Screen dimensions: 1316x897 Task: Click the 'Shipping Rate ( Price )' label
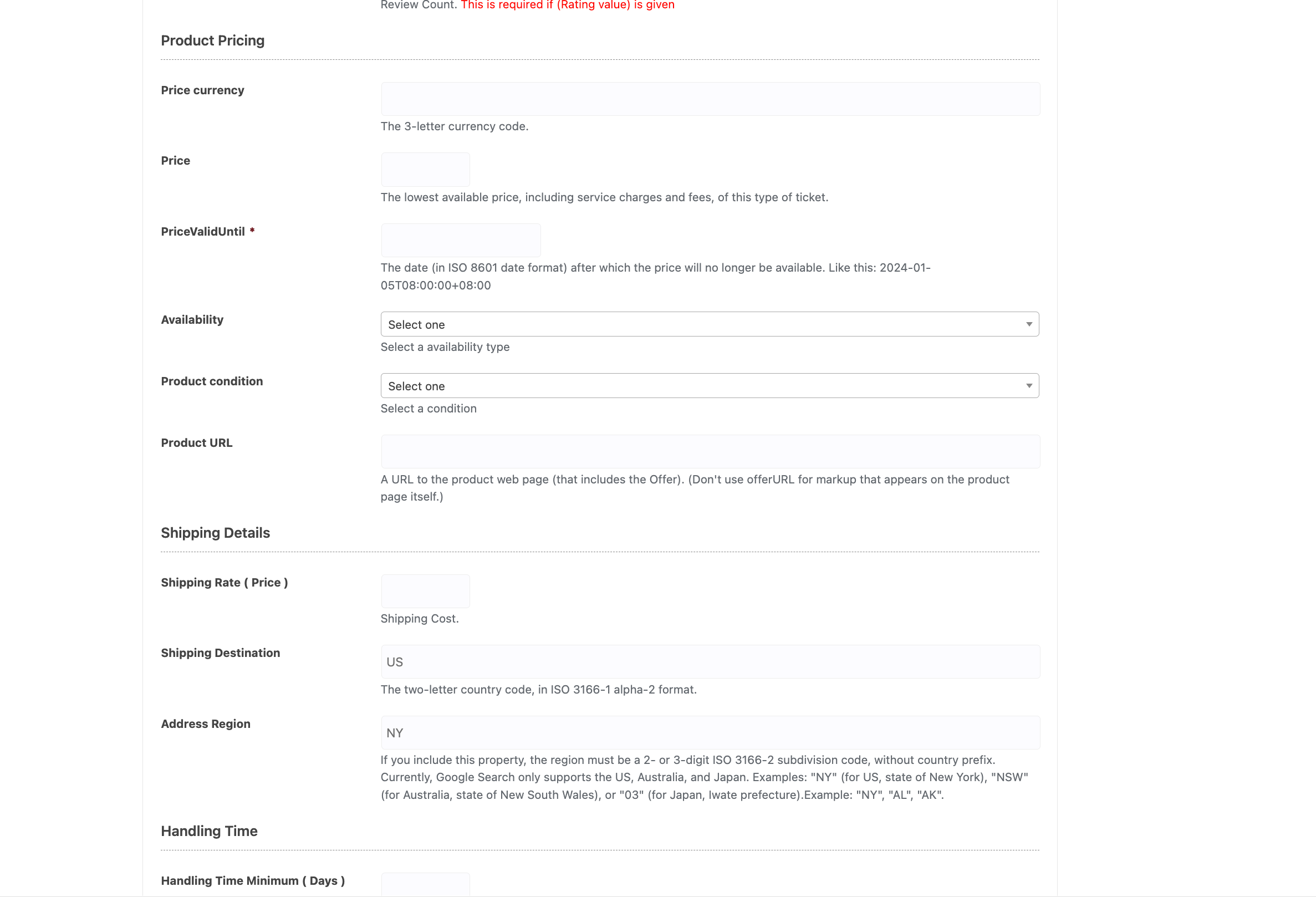click(x=225, y=583)
